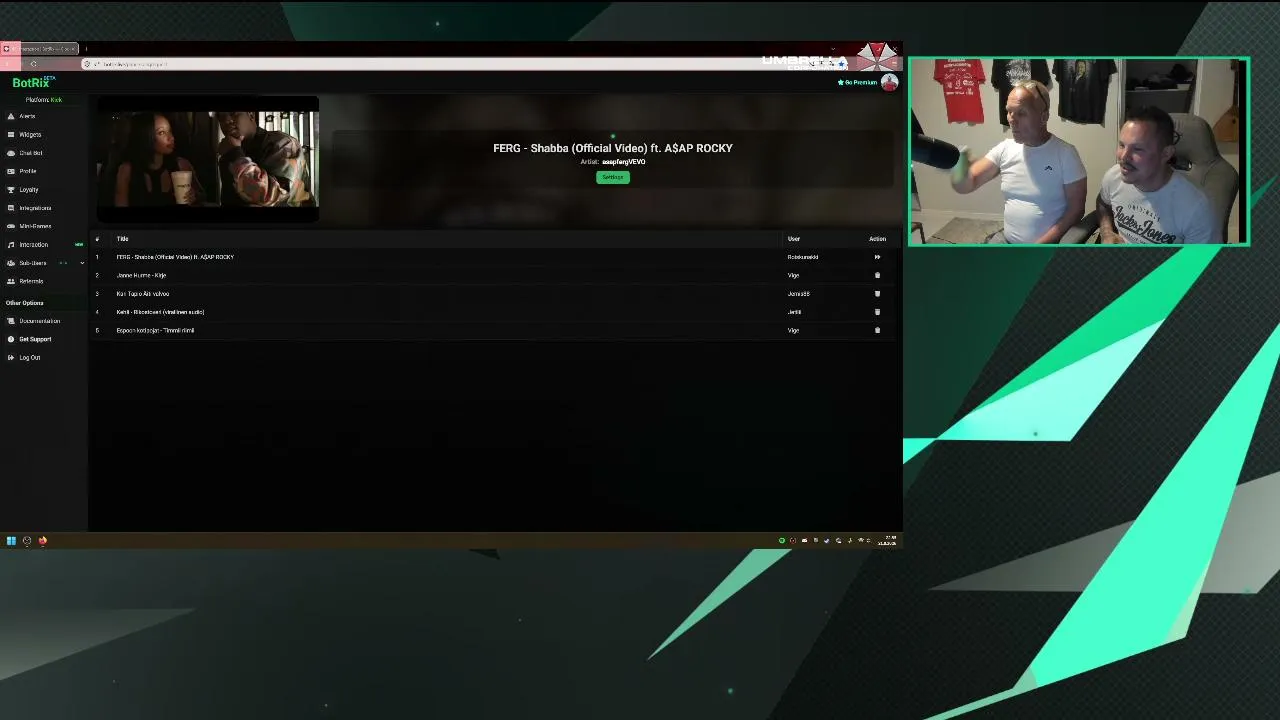Screen dimensions: 1280x720
Task: Click the Title column header
Action: [x=122, y=239]
